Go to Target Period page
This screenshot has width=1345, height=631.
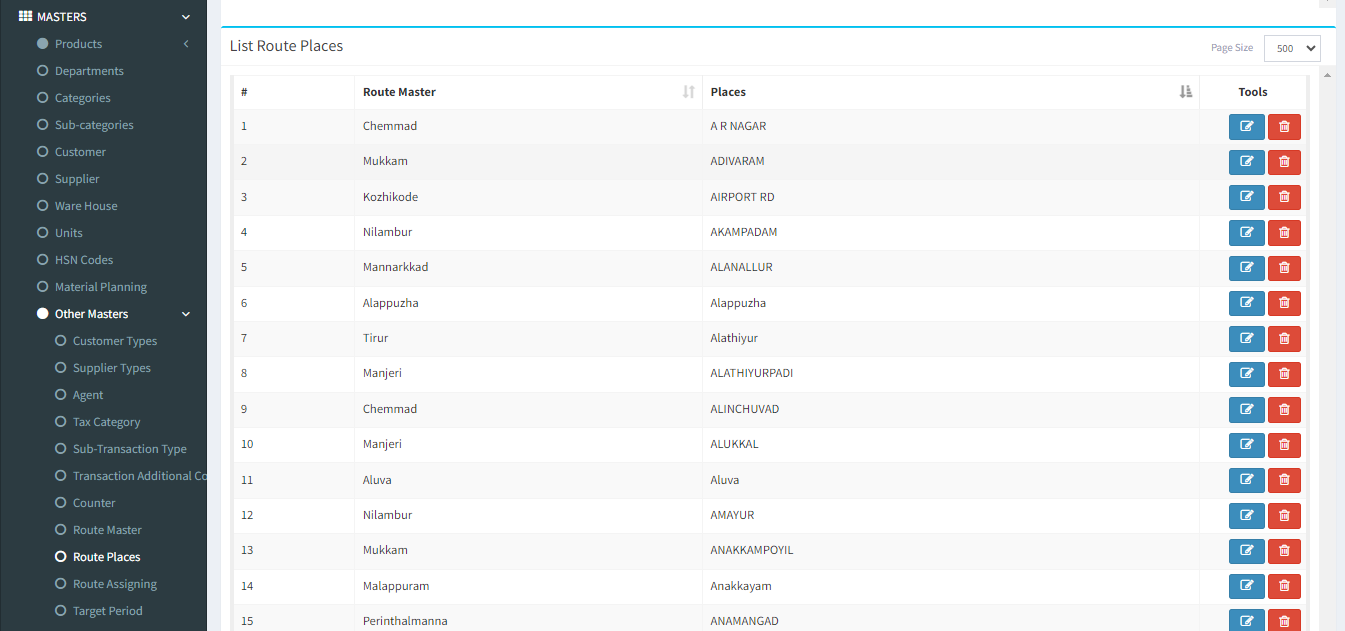point(108,611)
